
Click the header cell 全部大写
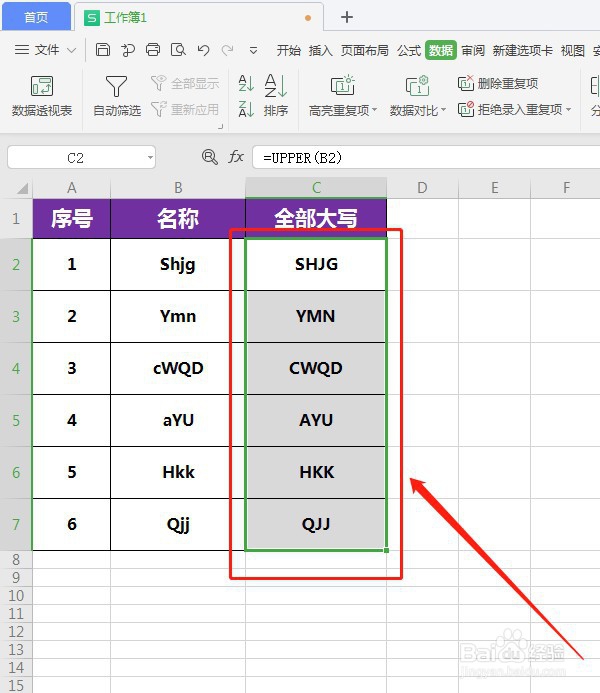click(316, 219)
